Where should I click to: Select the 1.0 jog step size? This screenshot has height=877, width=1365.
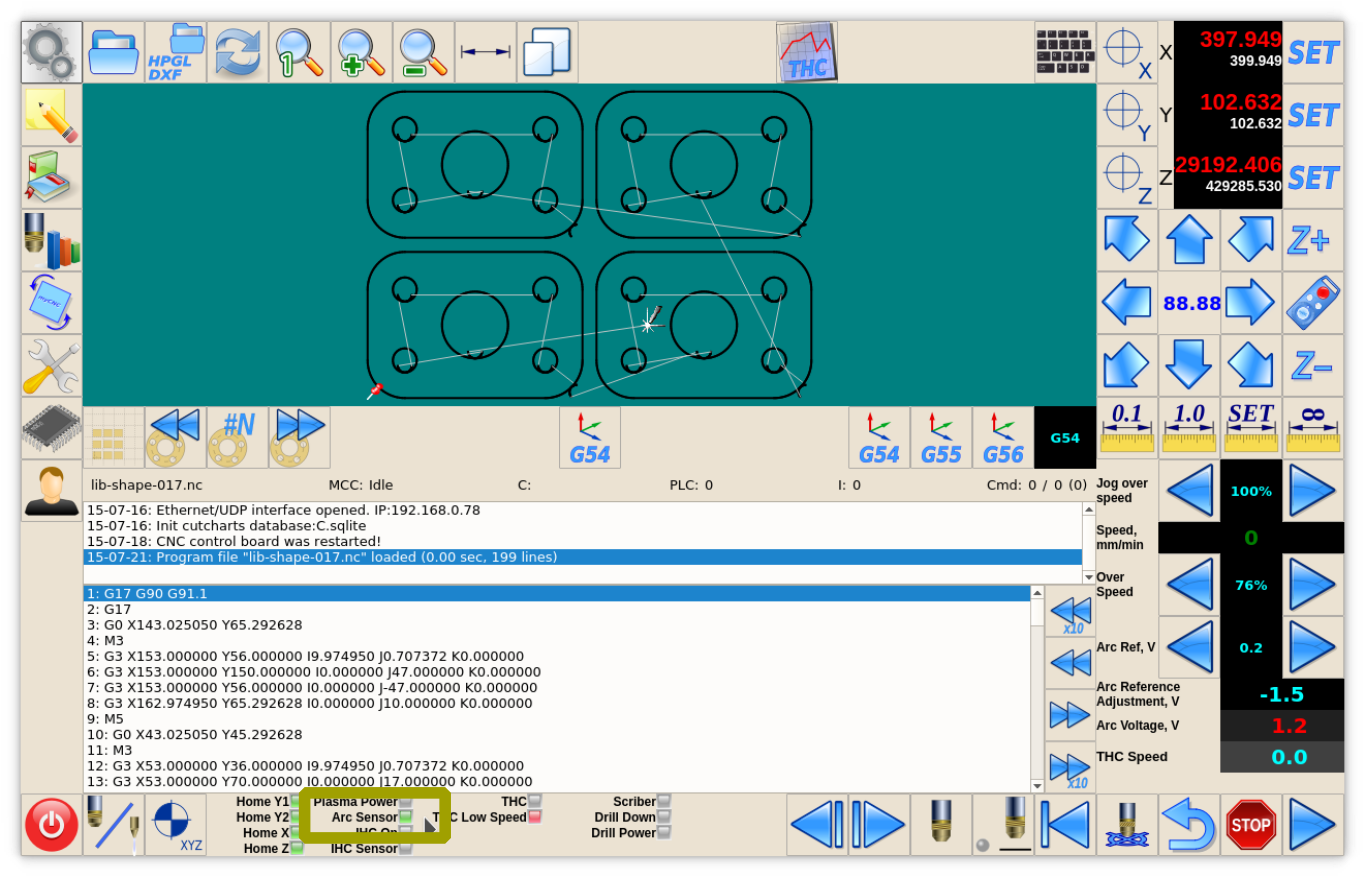[x=1189, y=428]
